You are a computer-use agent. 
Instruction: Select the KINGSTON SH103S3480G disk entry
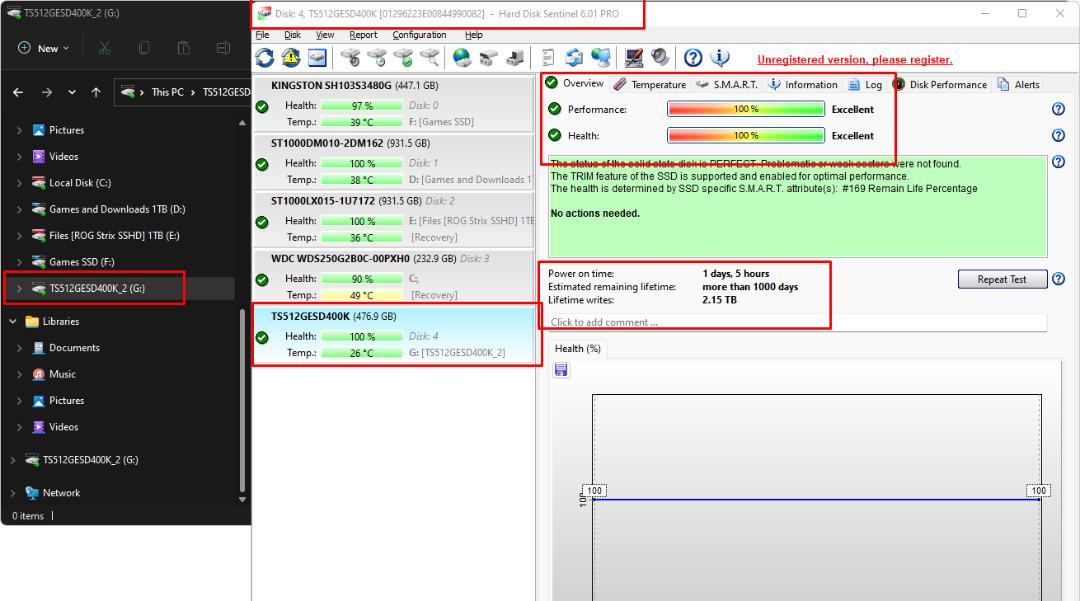pos(393,103)
